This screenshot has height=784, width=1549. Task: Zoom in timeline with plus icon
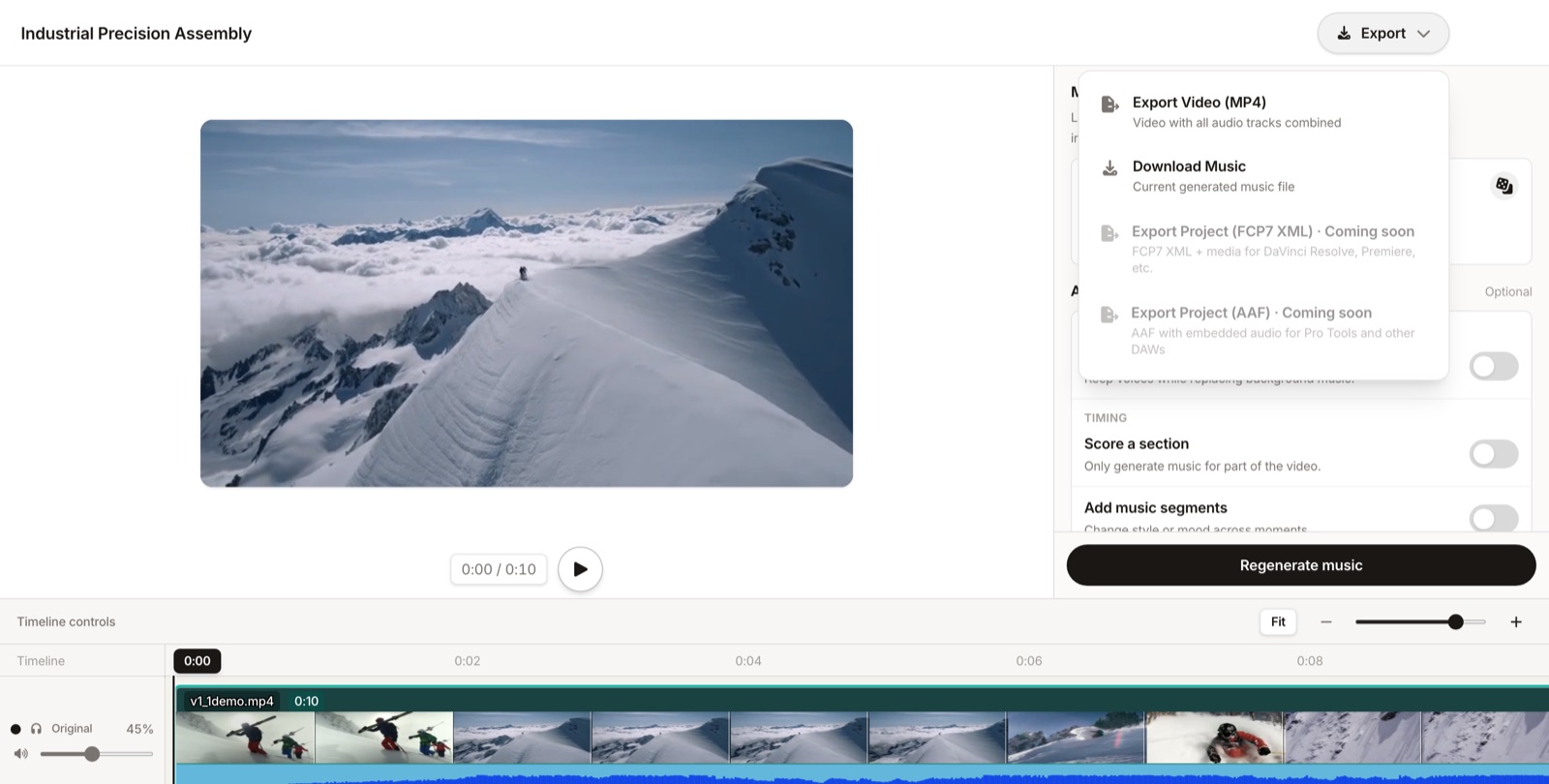(x=1516, y=621)
